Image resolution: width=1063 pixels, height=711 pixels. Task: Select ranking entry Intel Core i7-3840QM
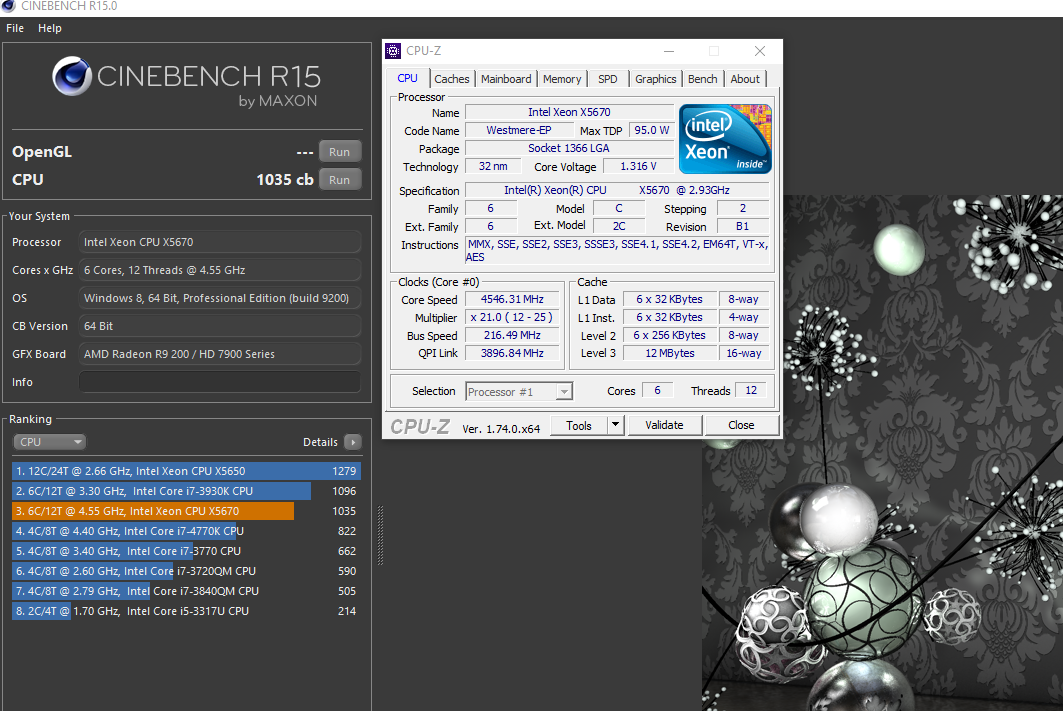[x=186, y=591]
